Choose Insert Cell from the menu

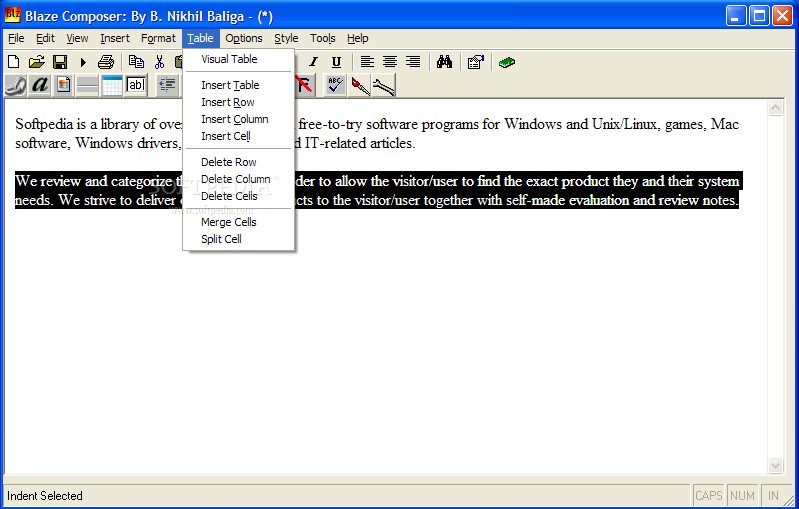pos(238,137)
